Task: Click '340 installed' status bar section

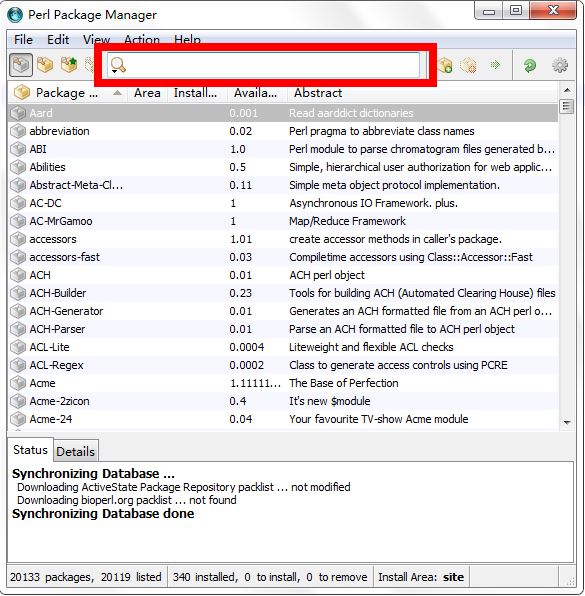Action: [270, 577]
